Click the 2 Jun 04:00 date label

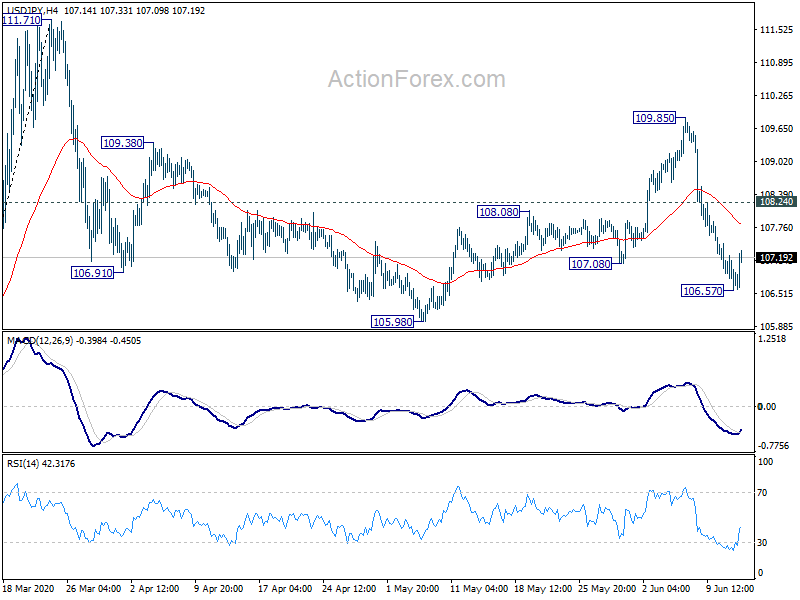tap(666, 588)
